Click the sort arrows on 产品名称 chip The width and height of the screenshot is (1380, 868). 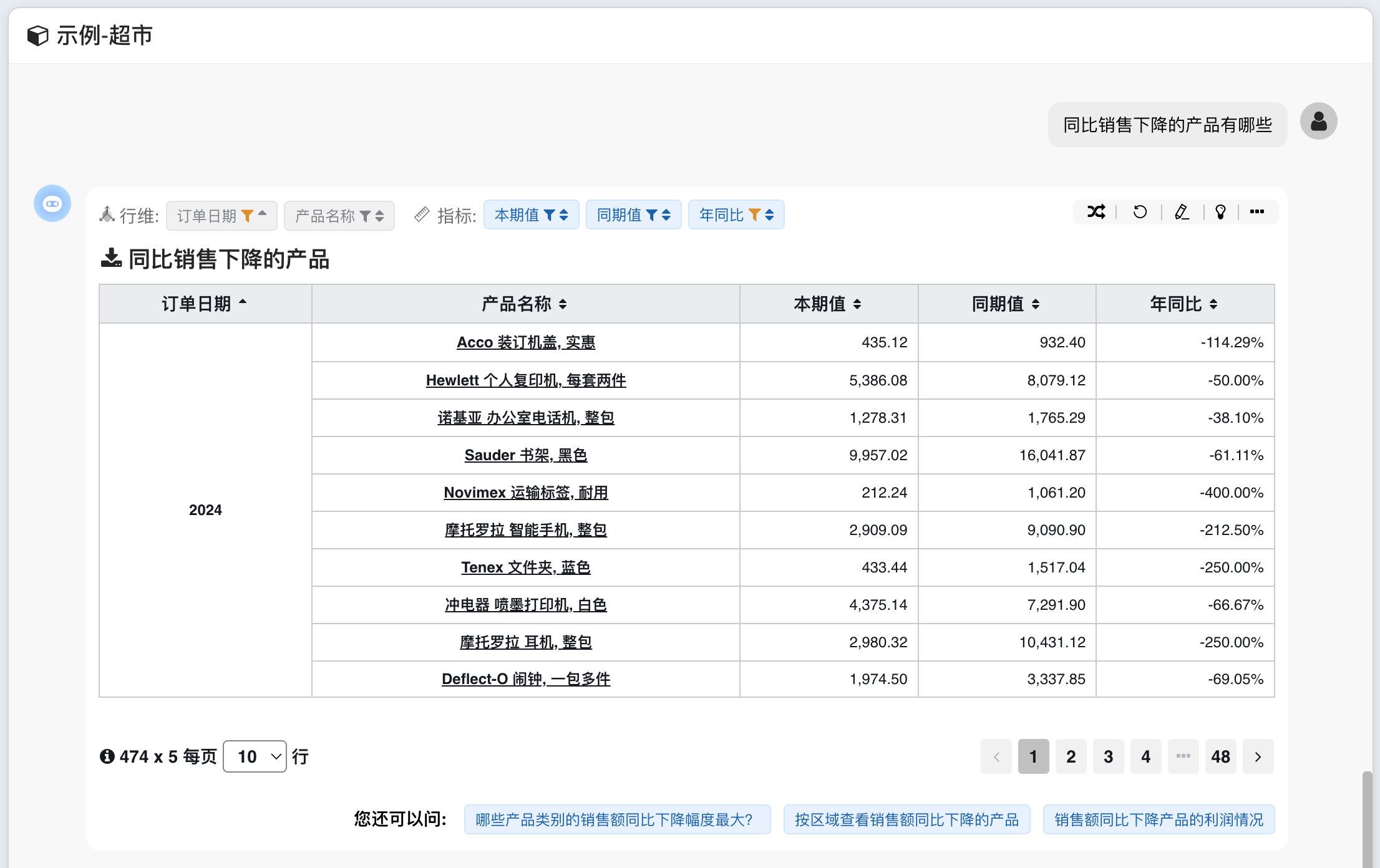379,216
